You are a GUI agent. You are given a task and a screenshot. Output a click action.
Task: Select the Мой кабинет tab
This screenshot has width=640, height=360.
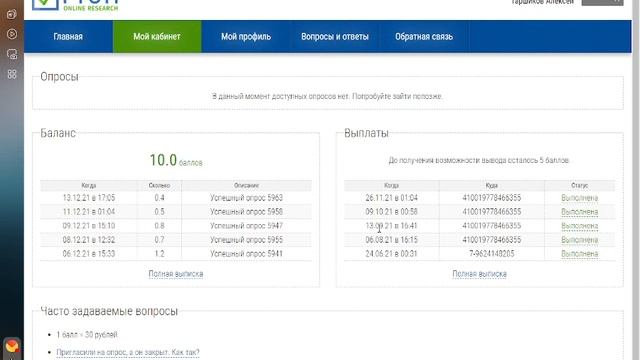(157, 37)
